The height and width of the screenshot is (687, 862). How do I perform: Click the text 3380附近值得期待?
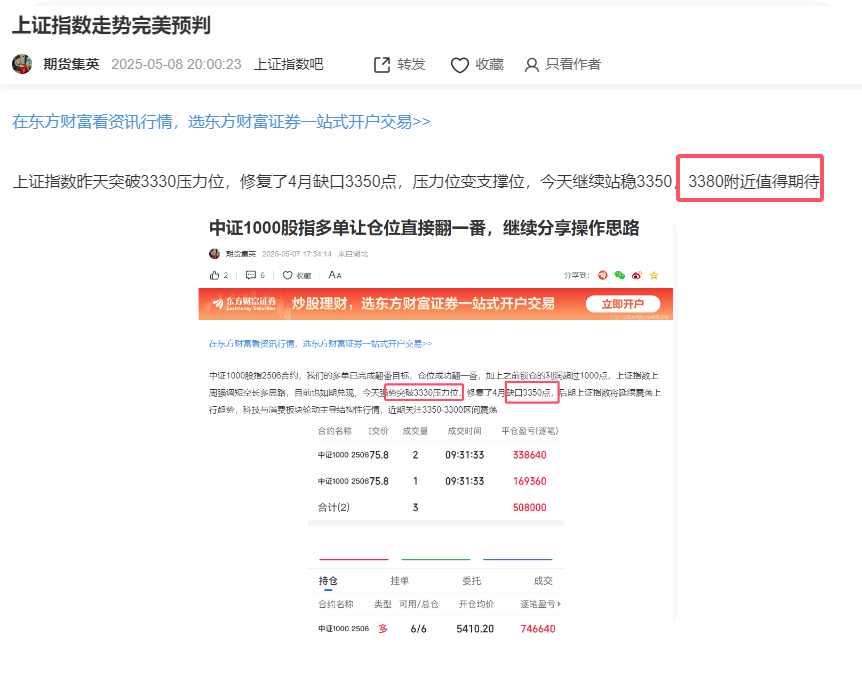coord(754,181)
